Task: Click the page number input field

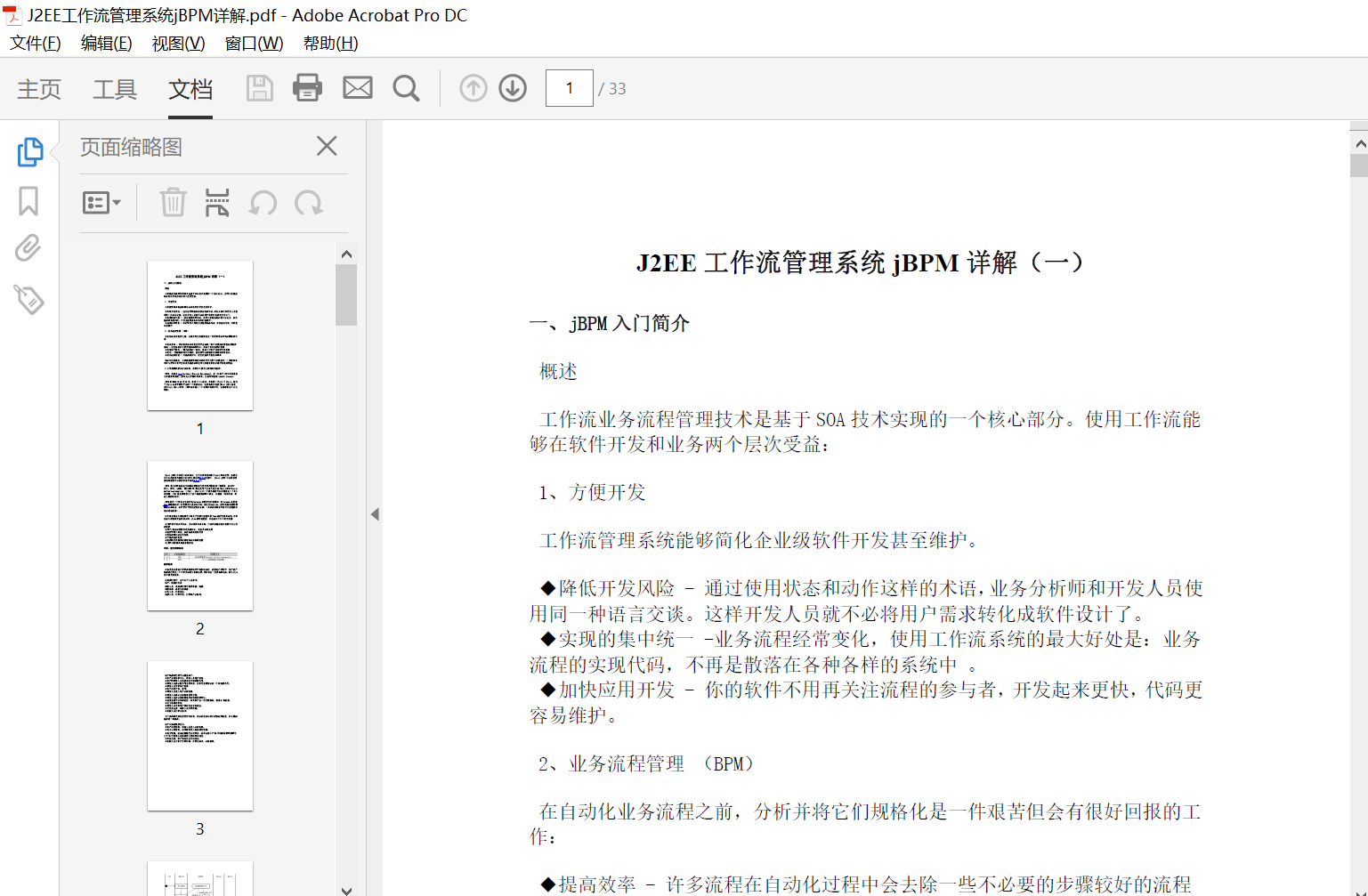Action: pyautogui.click(x=570, y=88)
